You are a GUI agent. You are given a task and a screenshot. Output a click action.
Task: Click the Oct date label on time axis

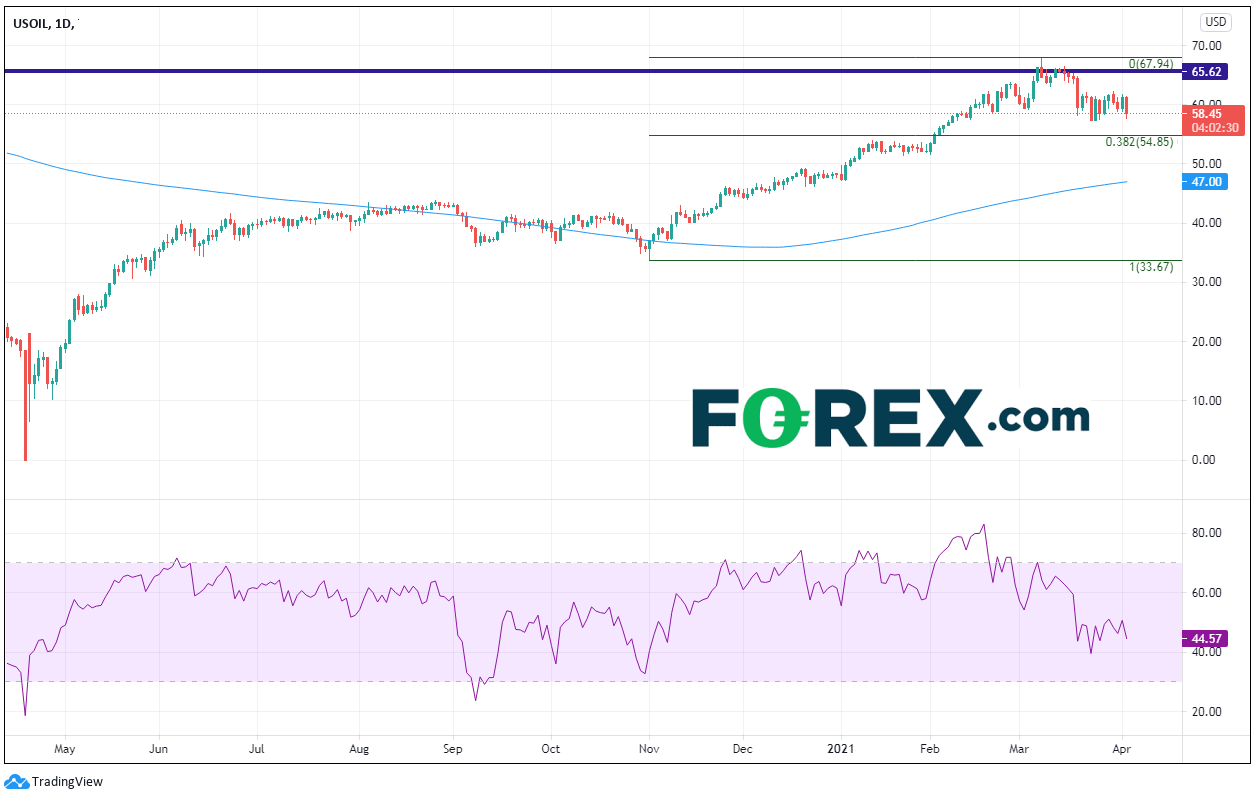pos(549,747)
